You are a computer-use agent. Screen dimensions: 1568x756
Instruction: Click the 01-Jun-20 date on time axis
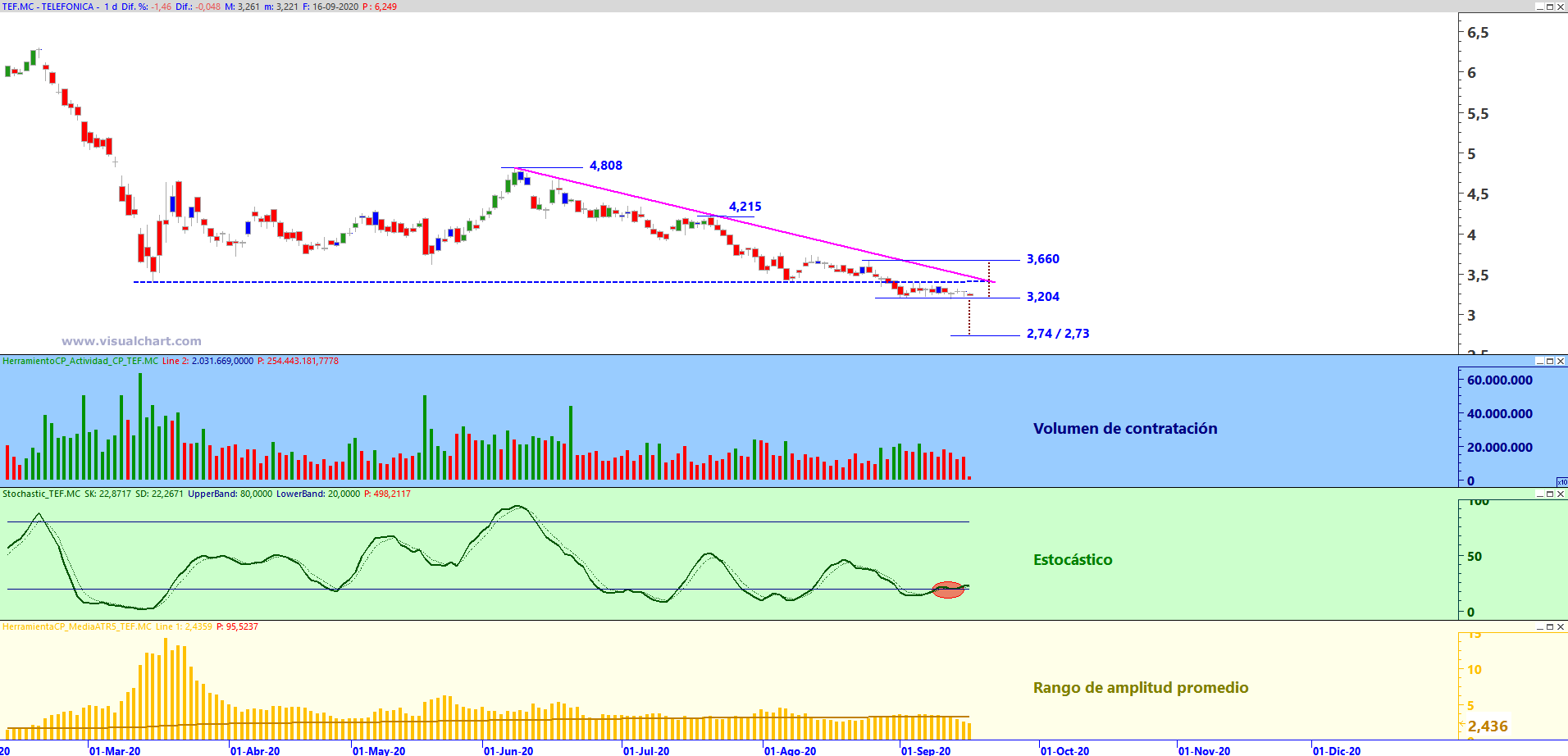(x=508, y=750)
